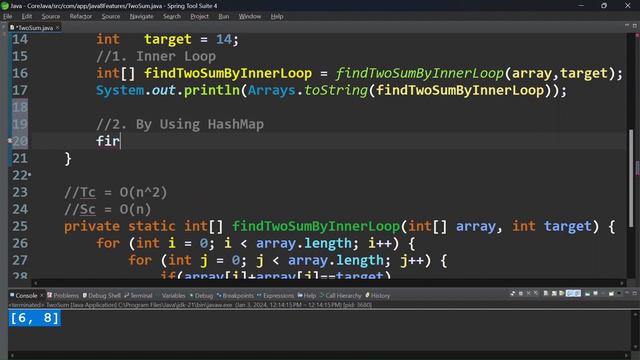Open the Edit menu
The image size is (640, 360).
click(x=27, y=16)
